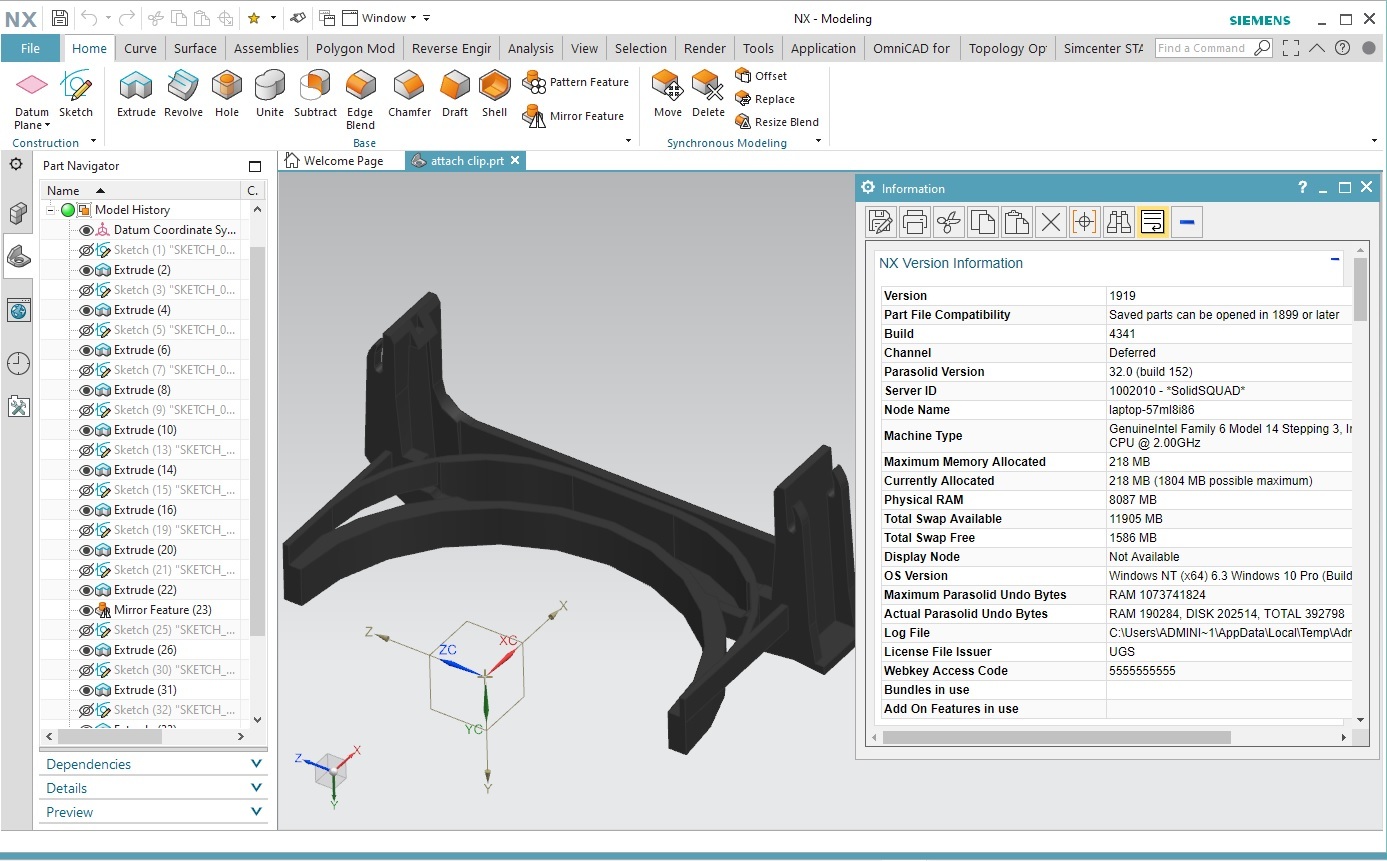The width and height of the screenshot is (1387, 861).
Task: Choose Delete Face in Synchronous Modeling
Action: 708,94
